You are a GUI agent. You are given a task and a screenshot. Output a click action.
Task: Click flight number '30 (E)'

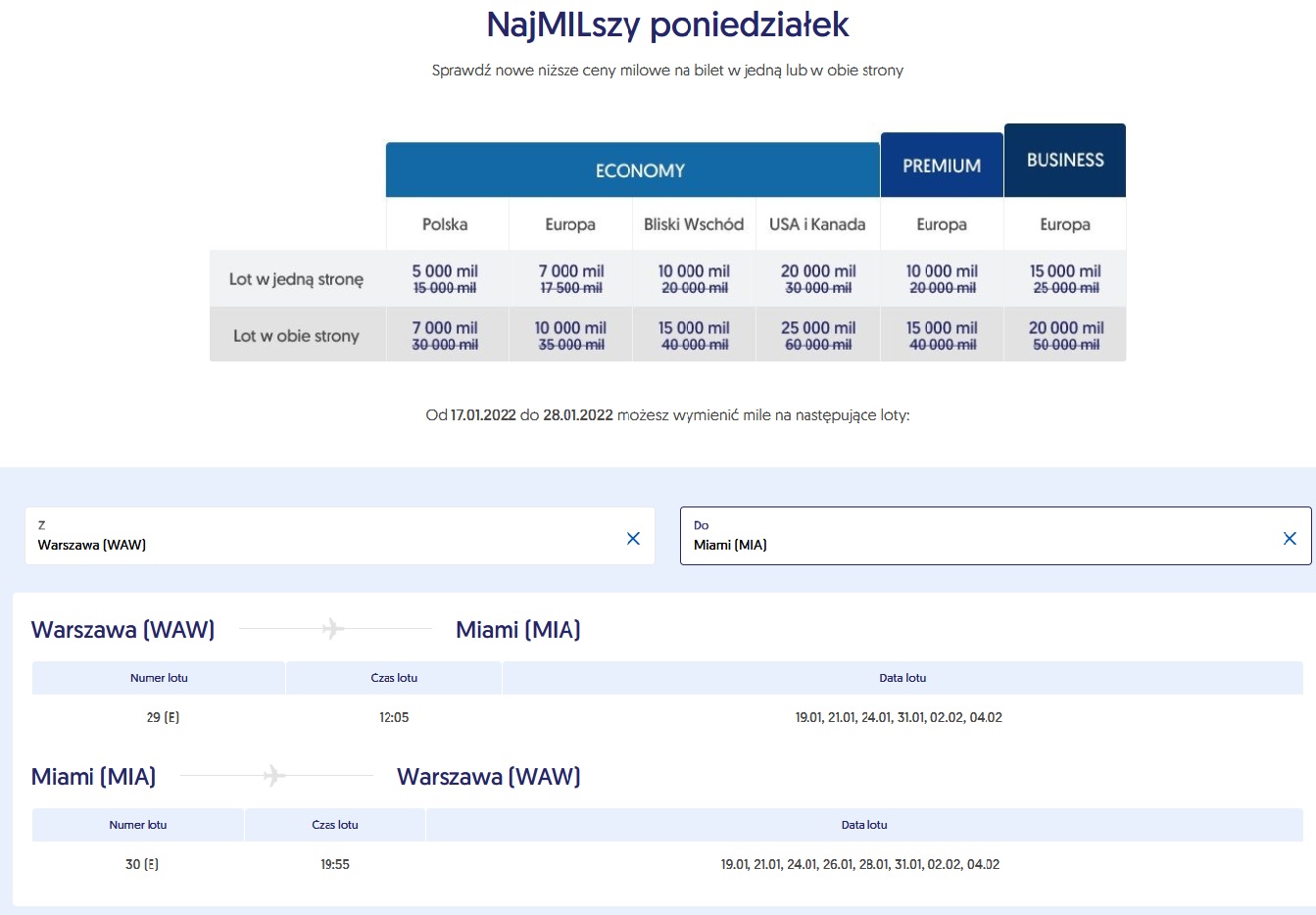pos(142,864)
